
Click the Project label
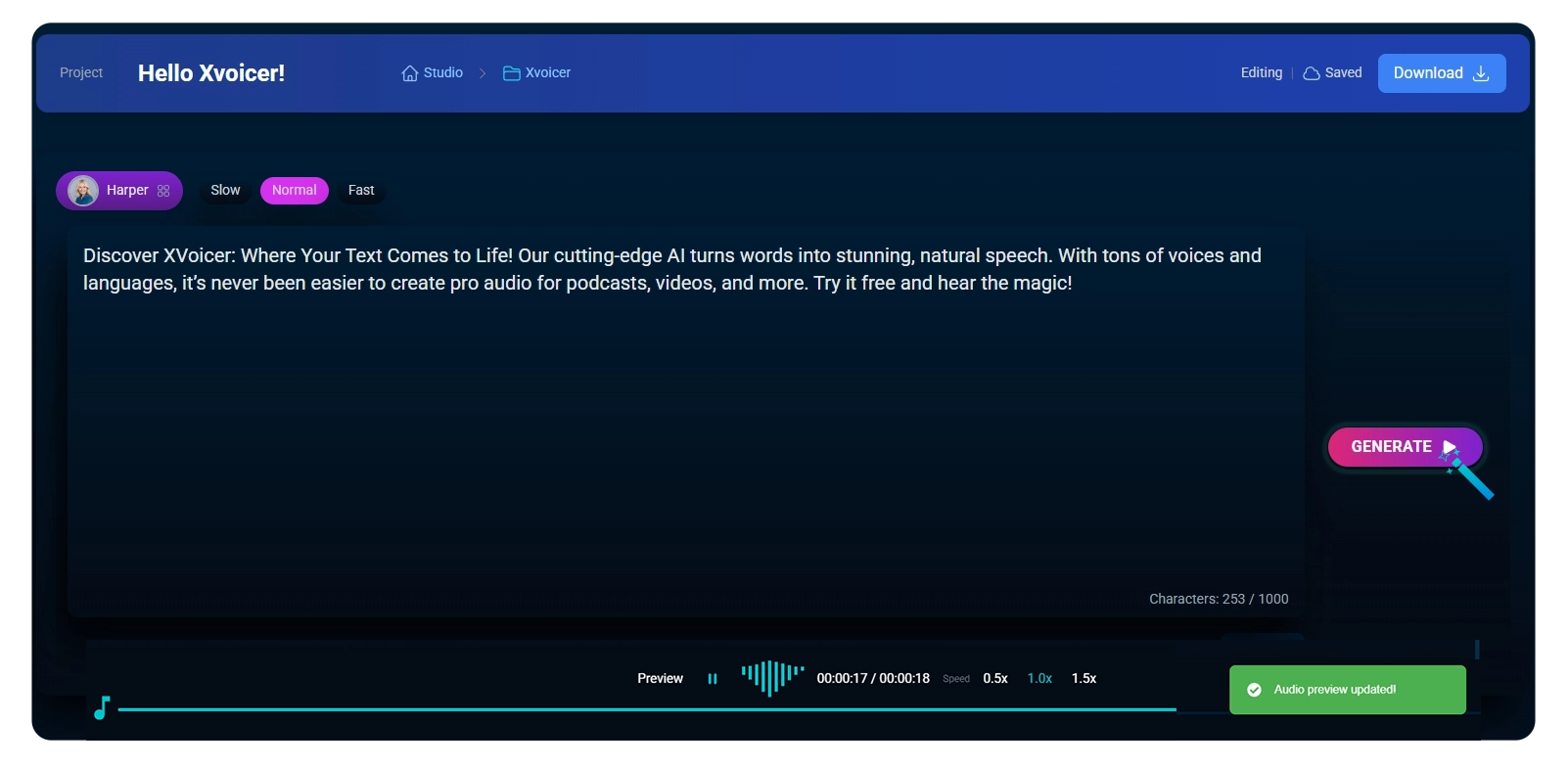pos(81,73)
